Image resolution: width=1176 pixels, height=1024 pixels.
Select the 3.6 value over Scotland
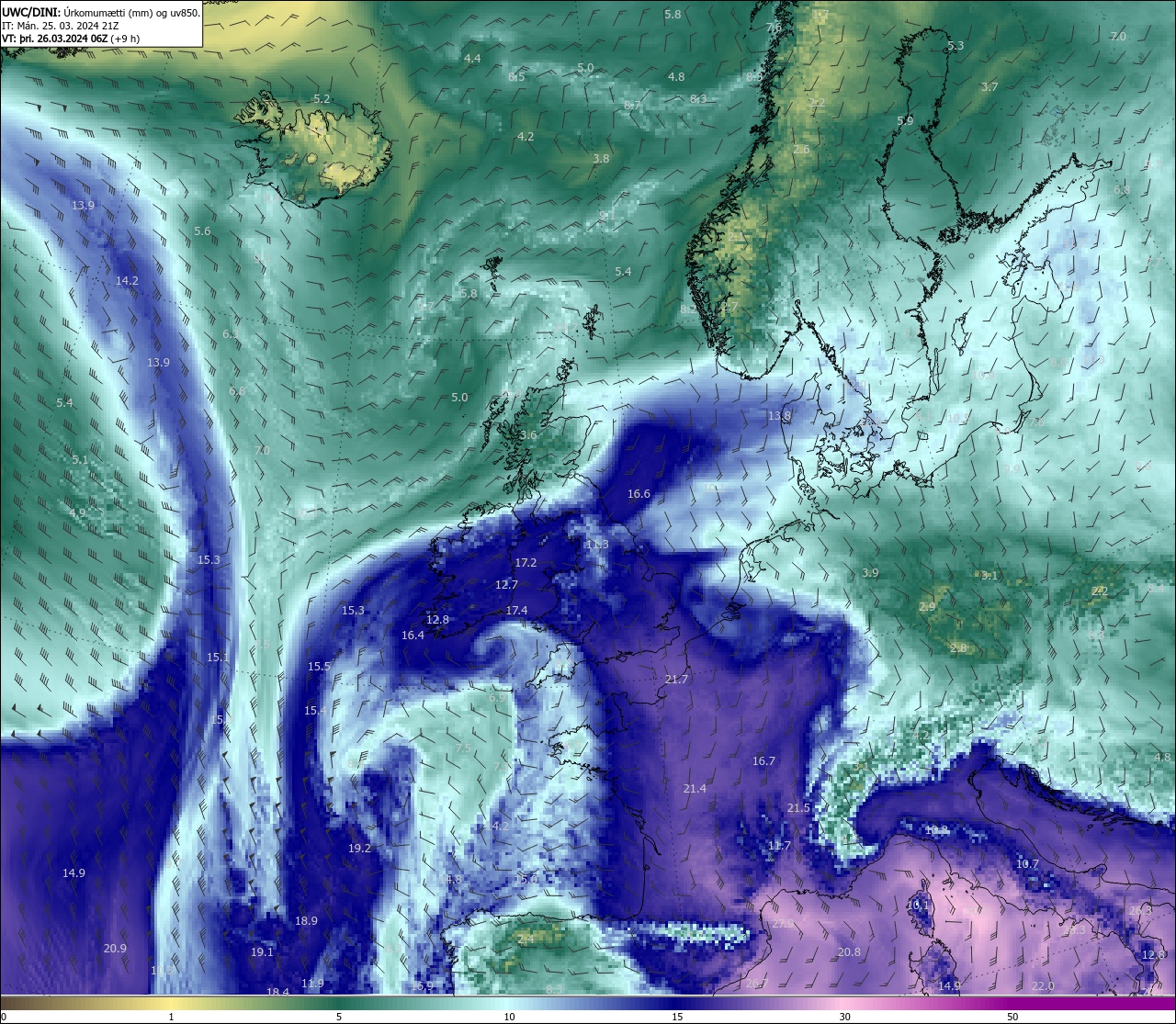coord(528,434)
